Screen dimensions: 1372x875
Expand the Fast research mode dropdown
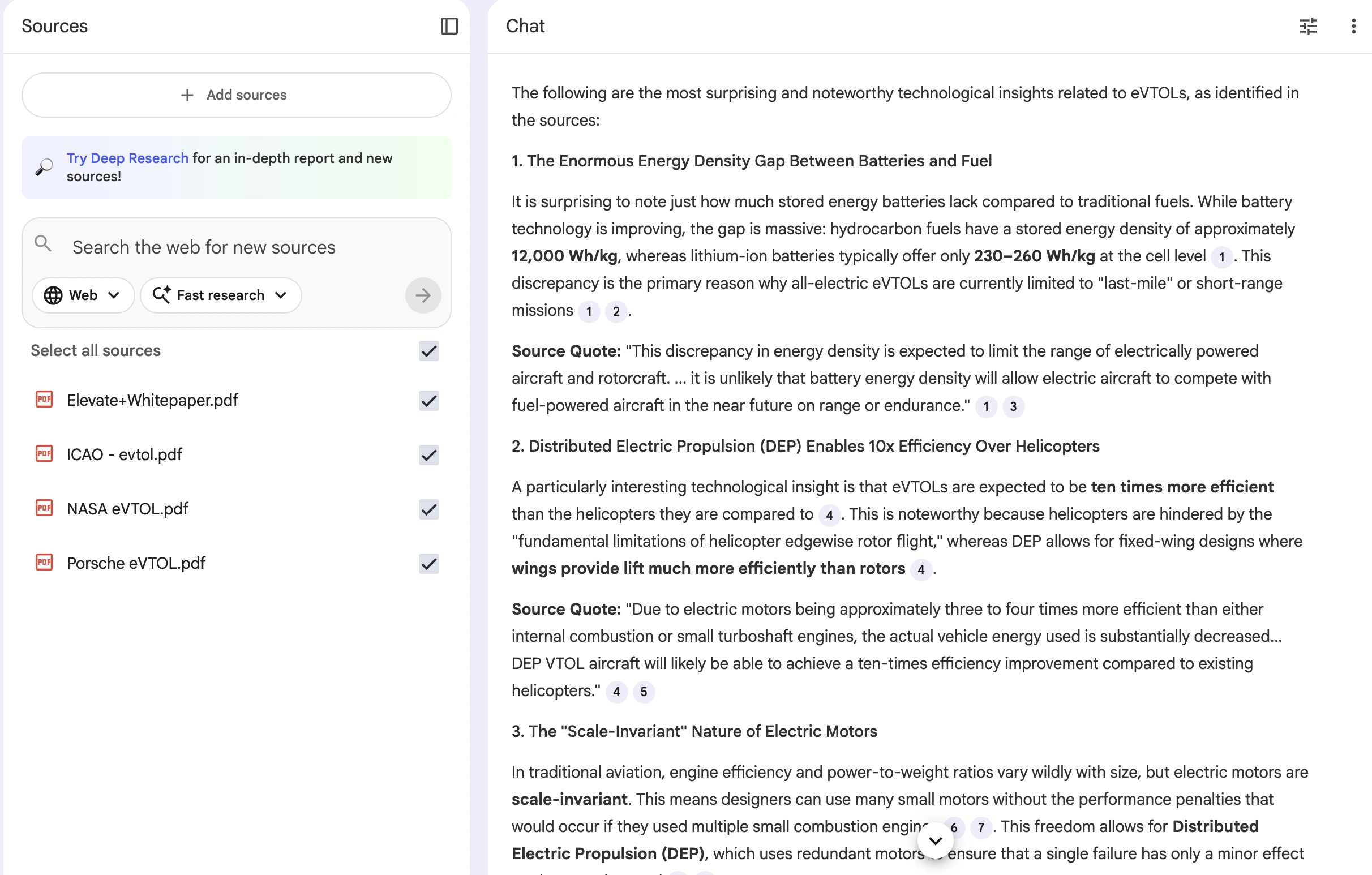tap(220, 295)
